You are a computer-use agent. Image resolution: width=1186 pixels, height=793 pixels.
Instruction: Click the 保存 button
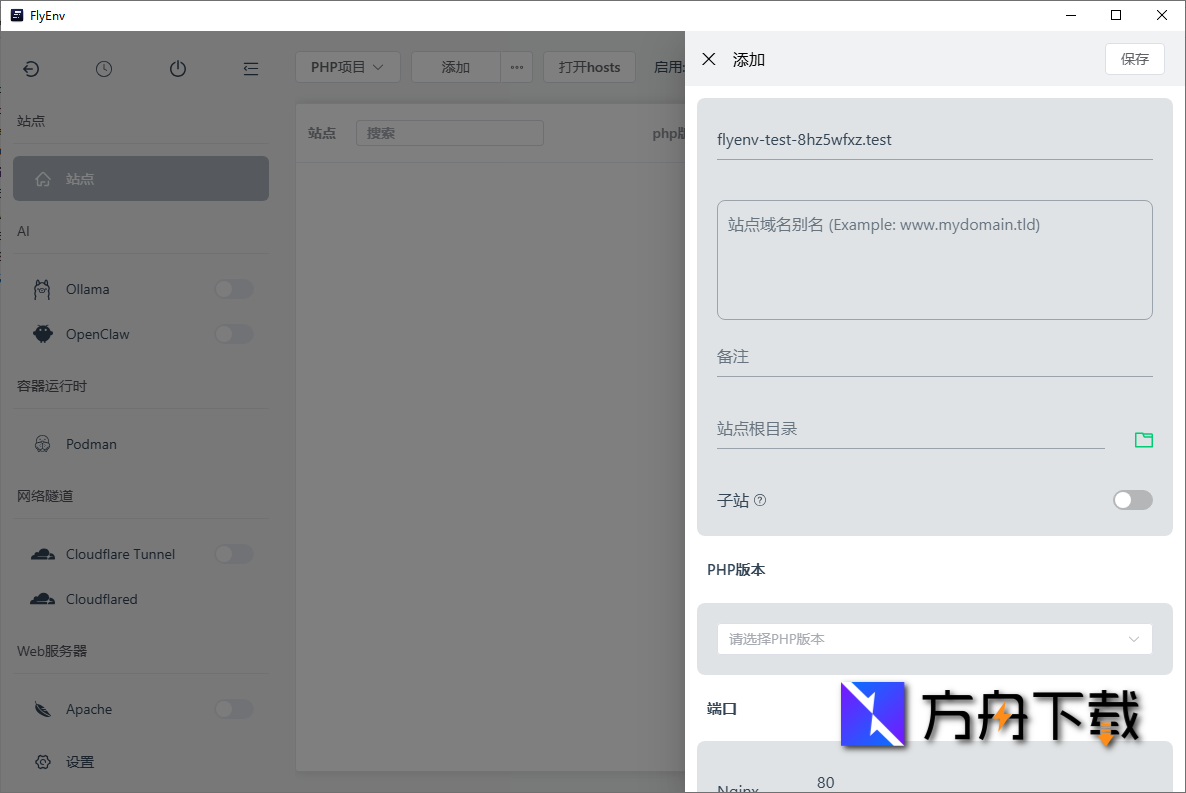point(1134,59)
